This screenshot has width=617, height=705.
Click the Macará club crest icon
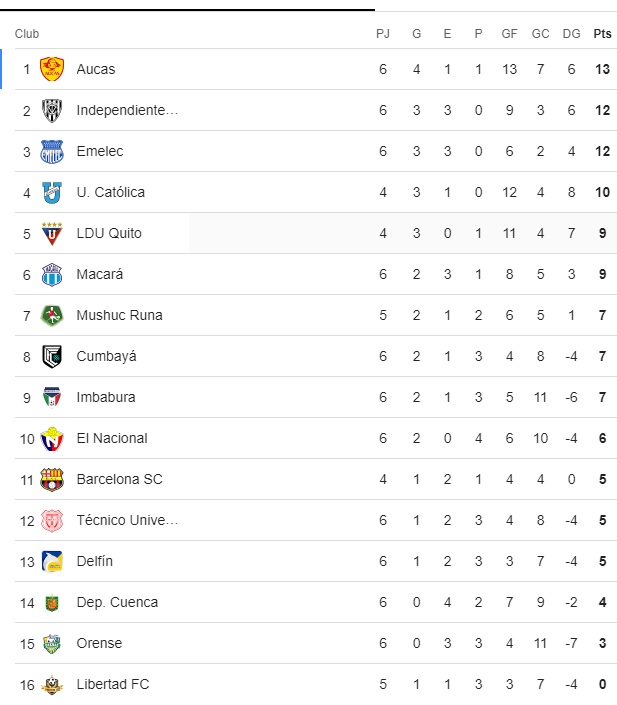point(52,274)
